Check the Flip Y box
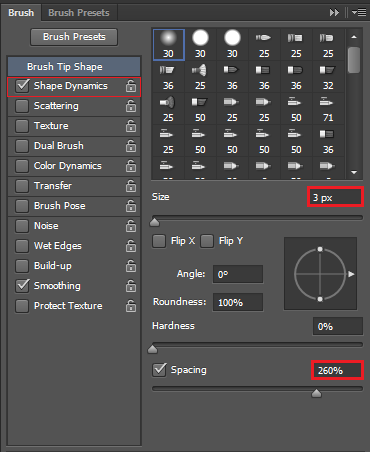This screenshot has width=370, height=452. (207, 241)
